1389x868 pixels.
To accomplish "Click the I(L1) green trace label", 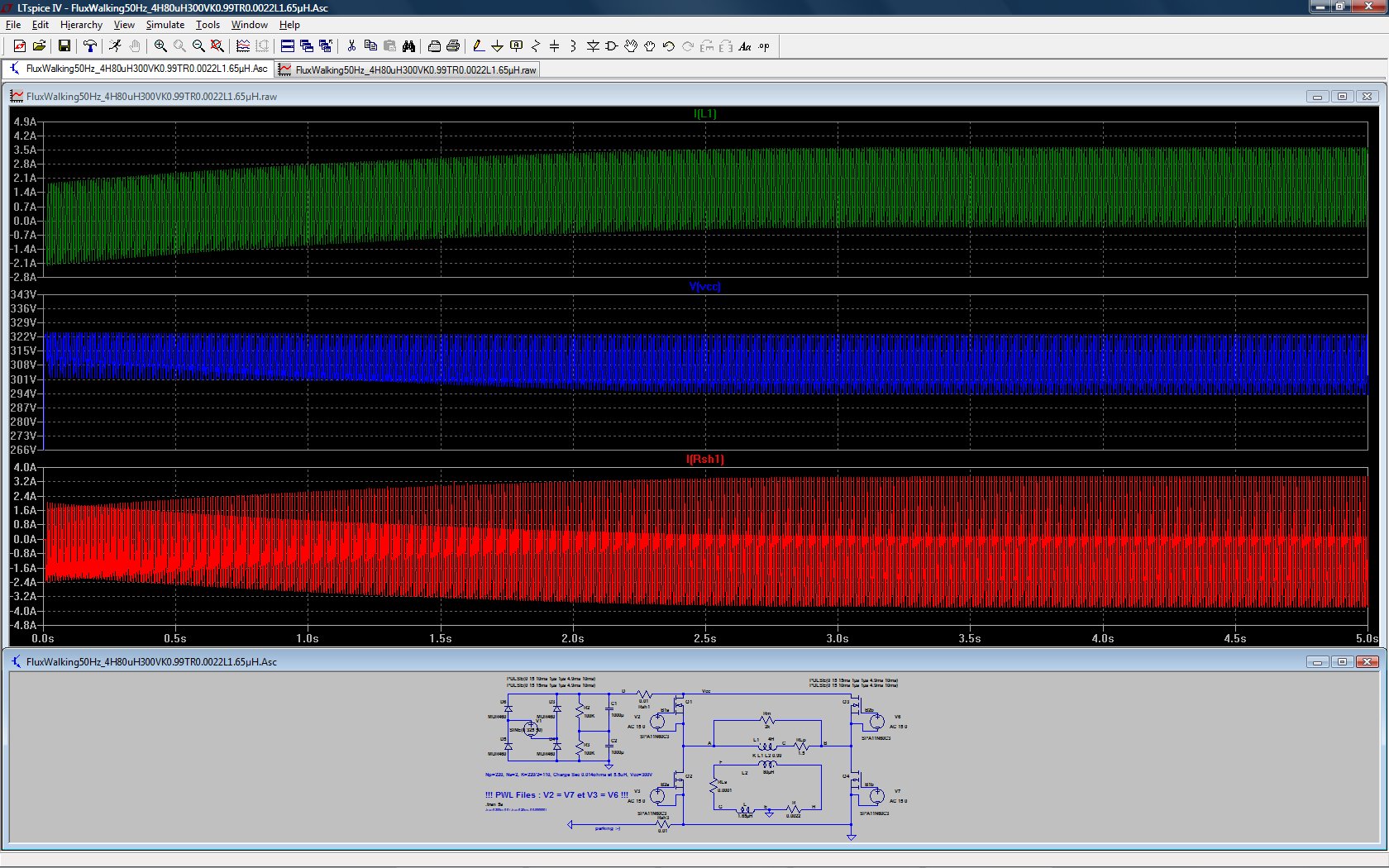I will tap(704, 114).
